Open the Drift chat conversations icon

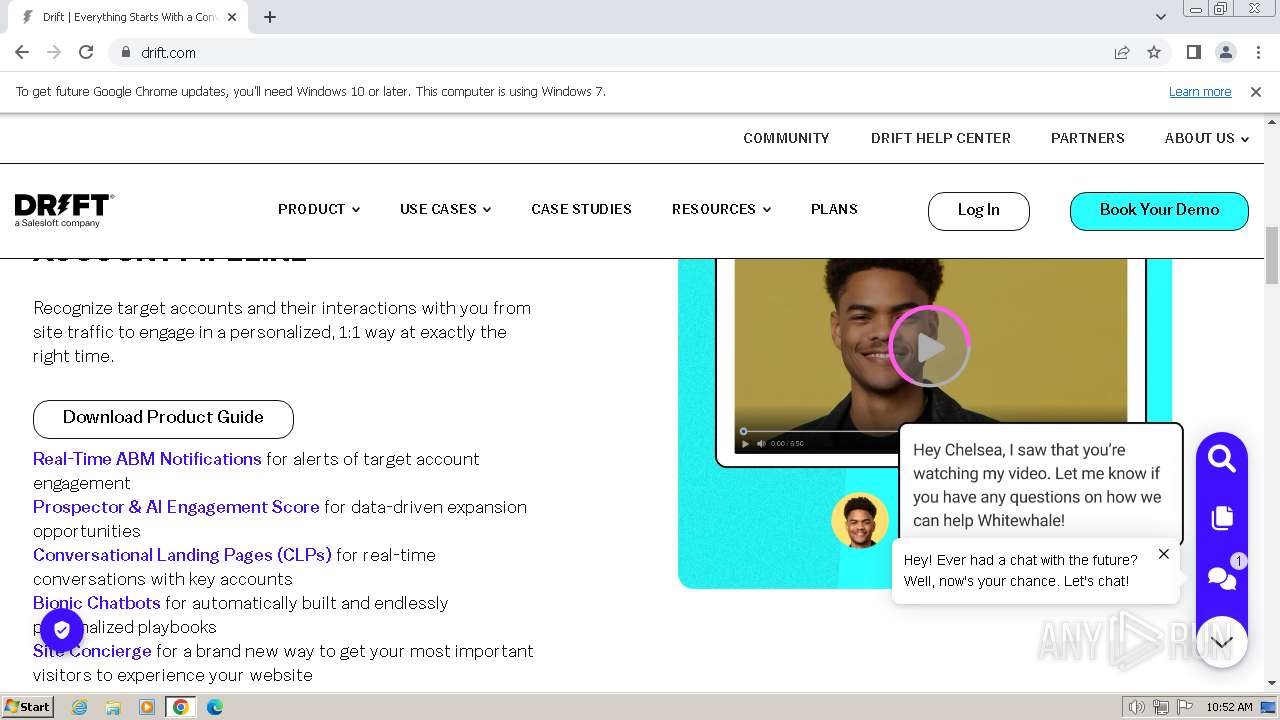click(1221, 577)
